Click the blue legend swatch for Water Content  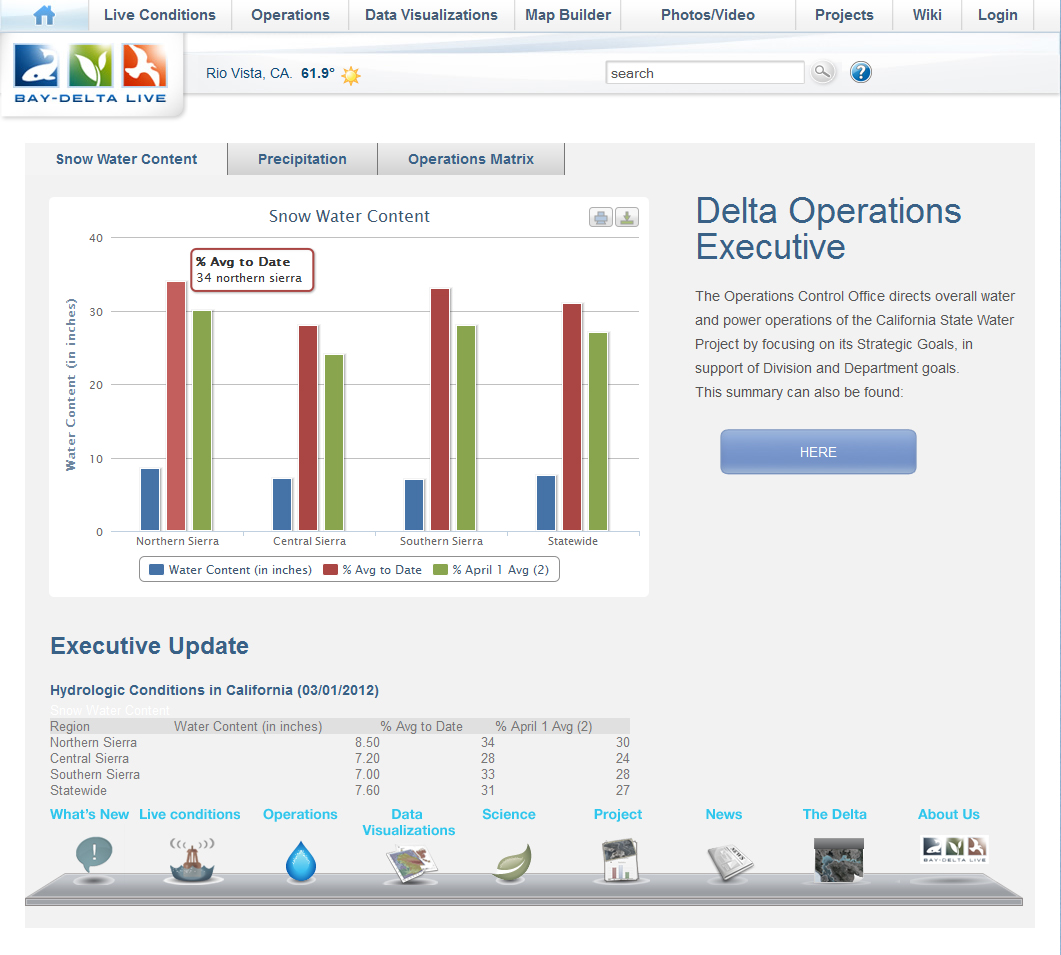coord(156,570)
